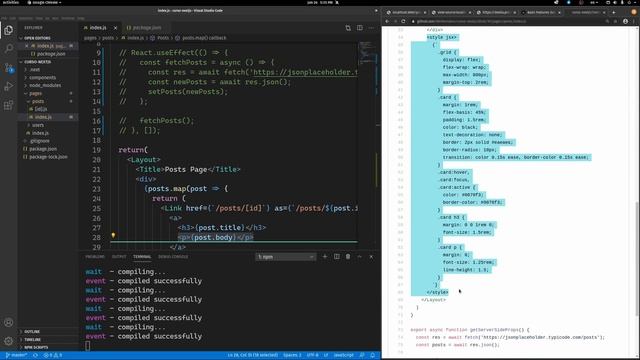This screenshot has width=640, height=360.
Task: Bookmark this page with the star icon
Action: coord(616,21)
